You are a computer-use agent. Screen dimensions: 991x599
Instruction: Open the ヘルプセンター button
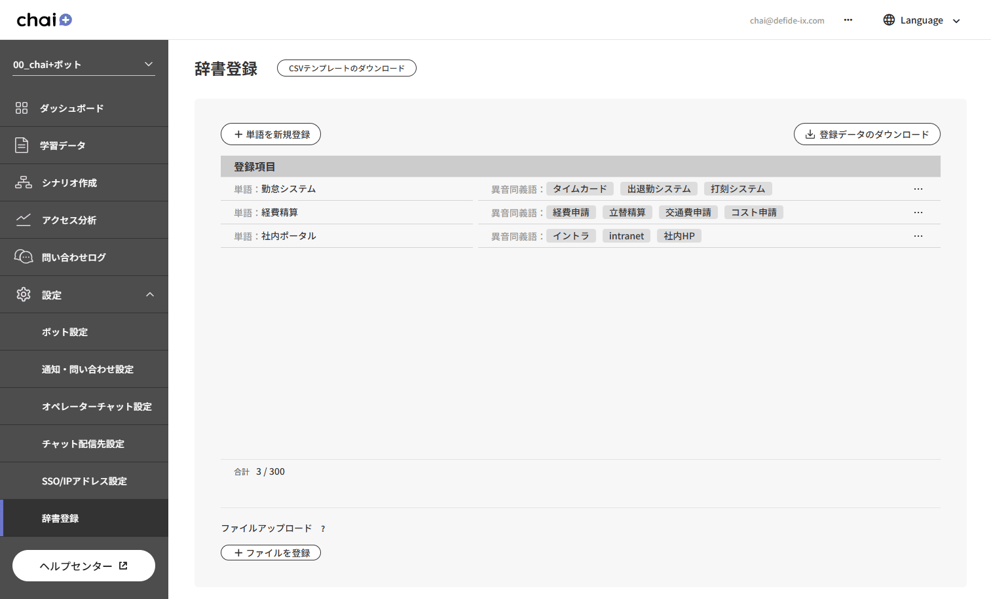(83, 566)
